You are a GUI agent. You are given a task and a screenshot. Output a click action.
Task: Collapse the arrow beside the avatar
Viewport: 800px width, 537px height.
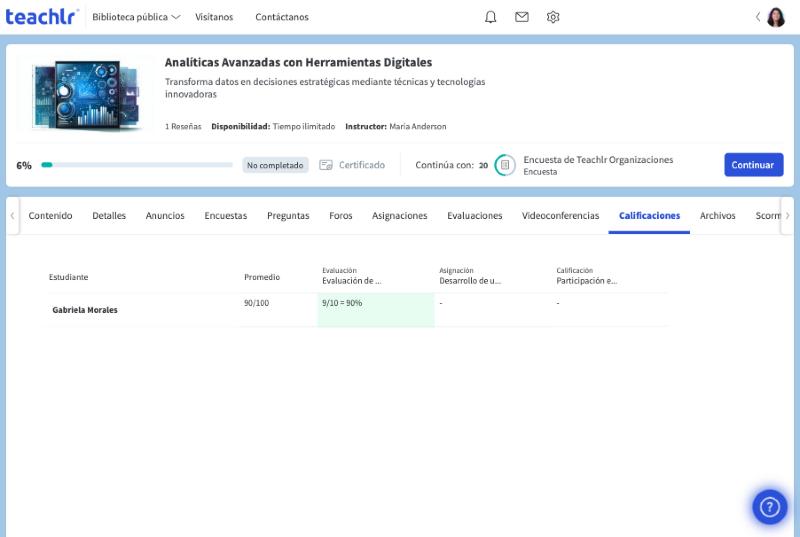coord(758,17)
